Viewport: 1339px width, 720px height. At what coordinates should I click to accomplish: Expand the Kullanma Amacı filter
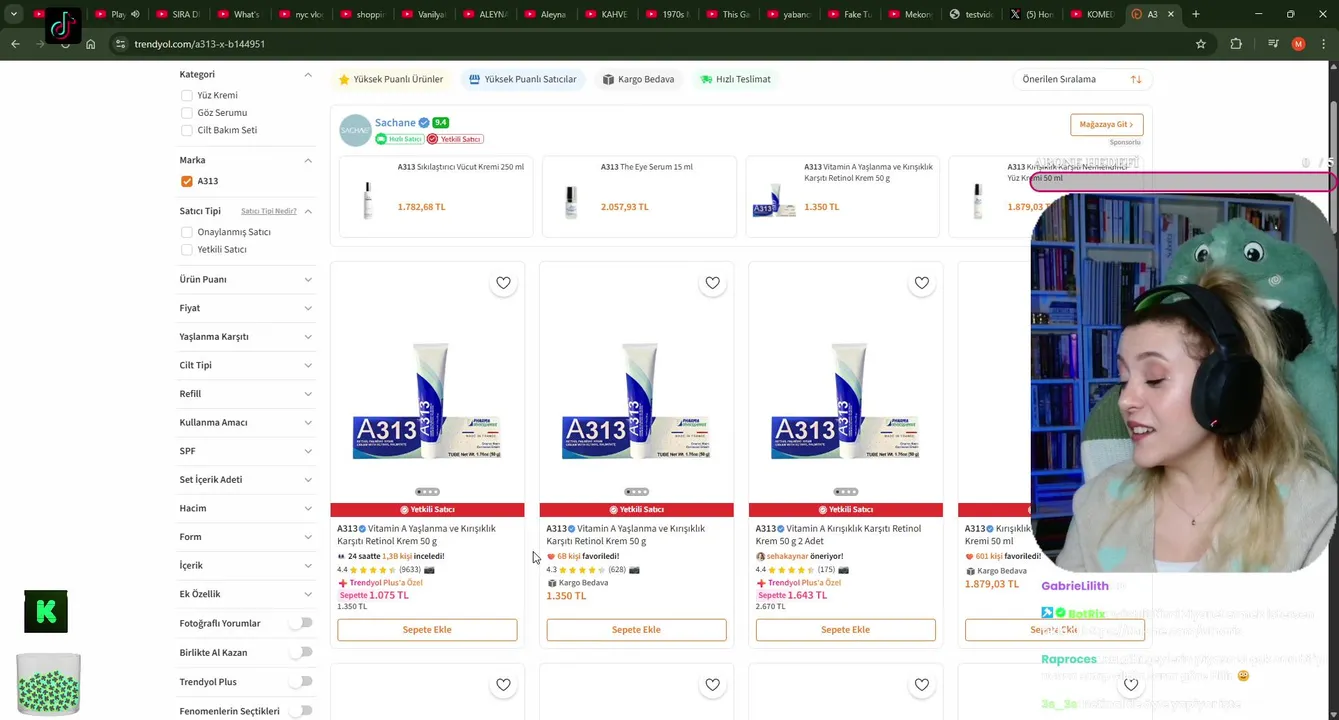(246, 422)
